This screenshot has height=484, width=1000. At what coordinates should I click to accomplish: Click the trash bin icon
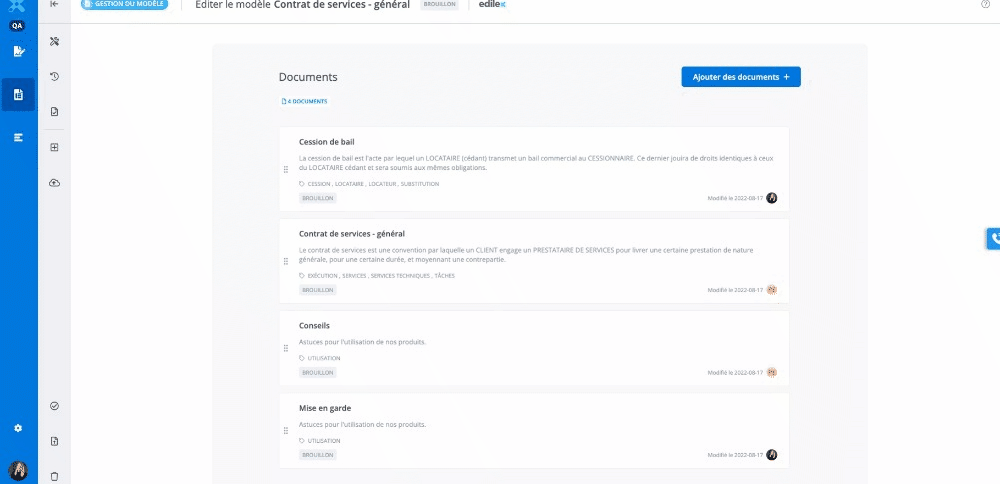54,476
